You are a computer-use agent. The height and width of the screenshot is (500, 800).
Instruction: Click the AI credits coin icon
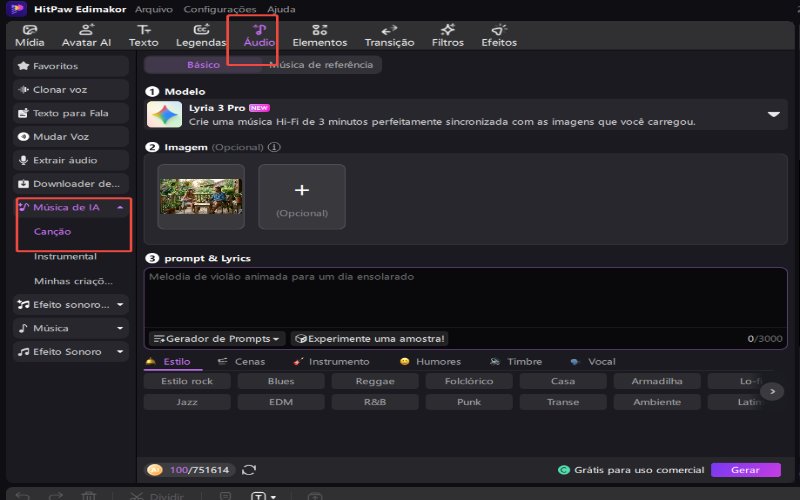(x=155, y=470)
